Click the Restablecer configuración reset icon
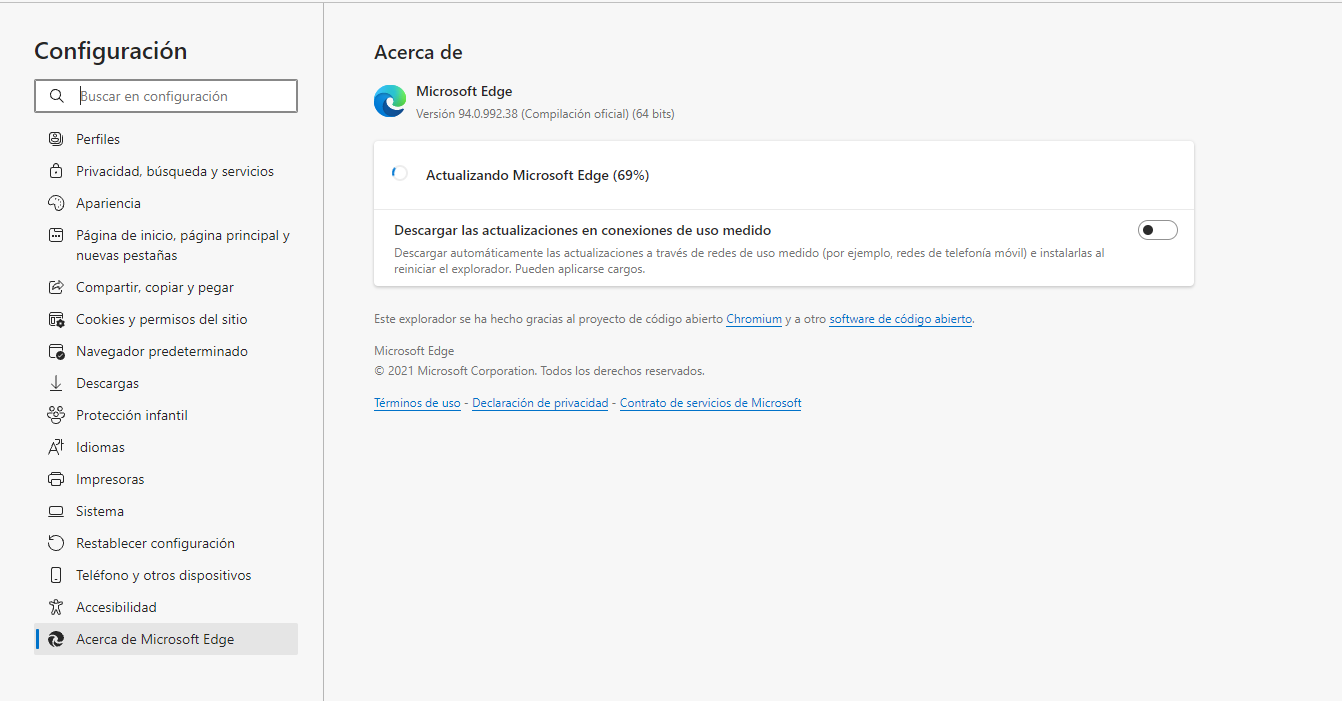This screenshot has width=1342, height=701. point(56,543)
